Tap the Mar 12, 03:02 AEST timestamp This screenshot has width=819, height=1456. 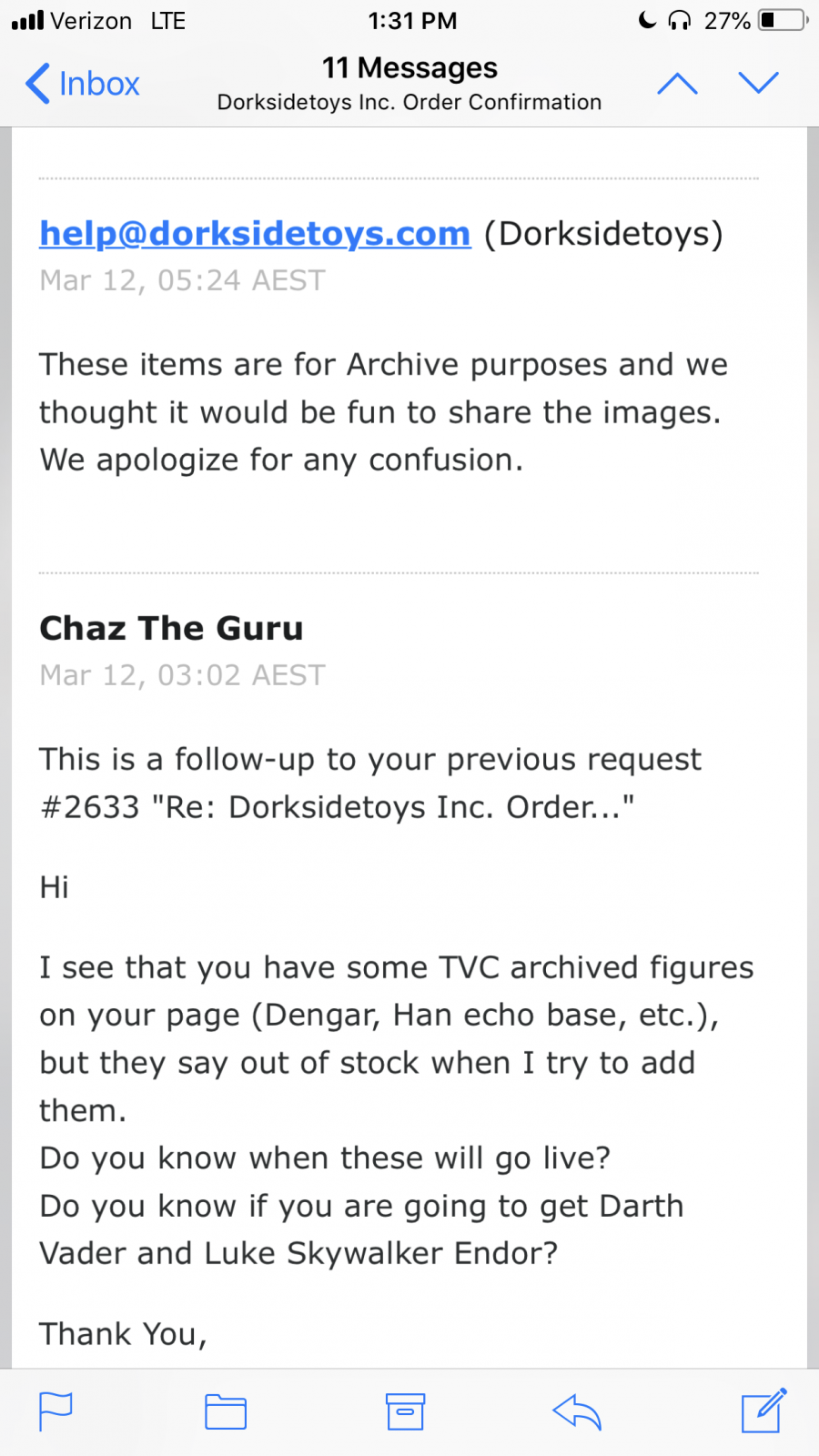182,675
